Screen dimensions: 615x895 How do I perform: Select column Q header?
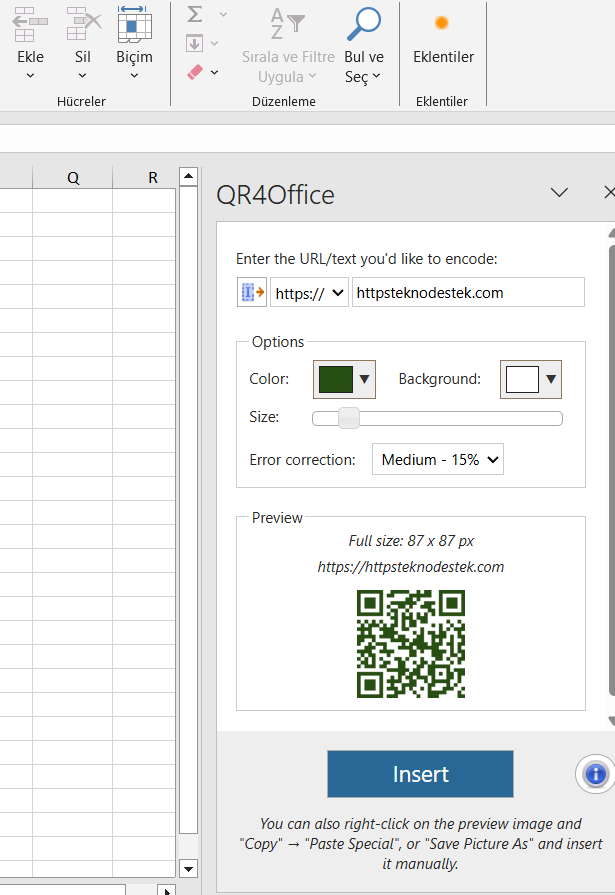(x=73, y=178)
